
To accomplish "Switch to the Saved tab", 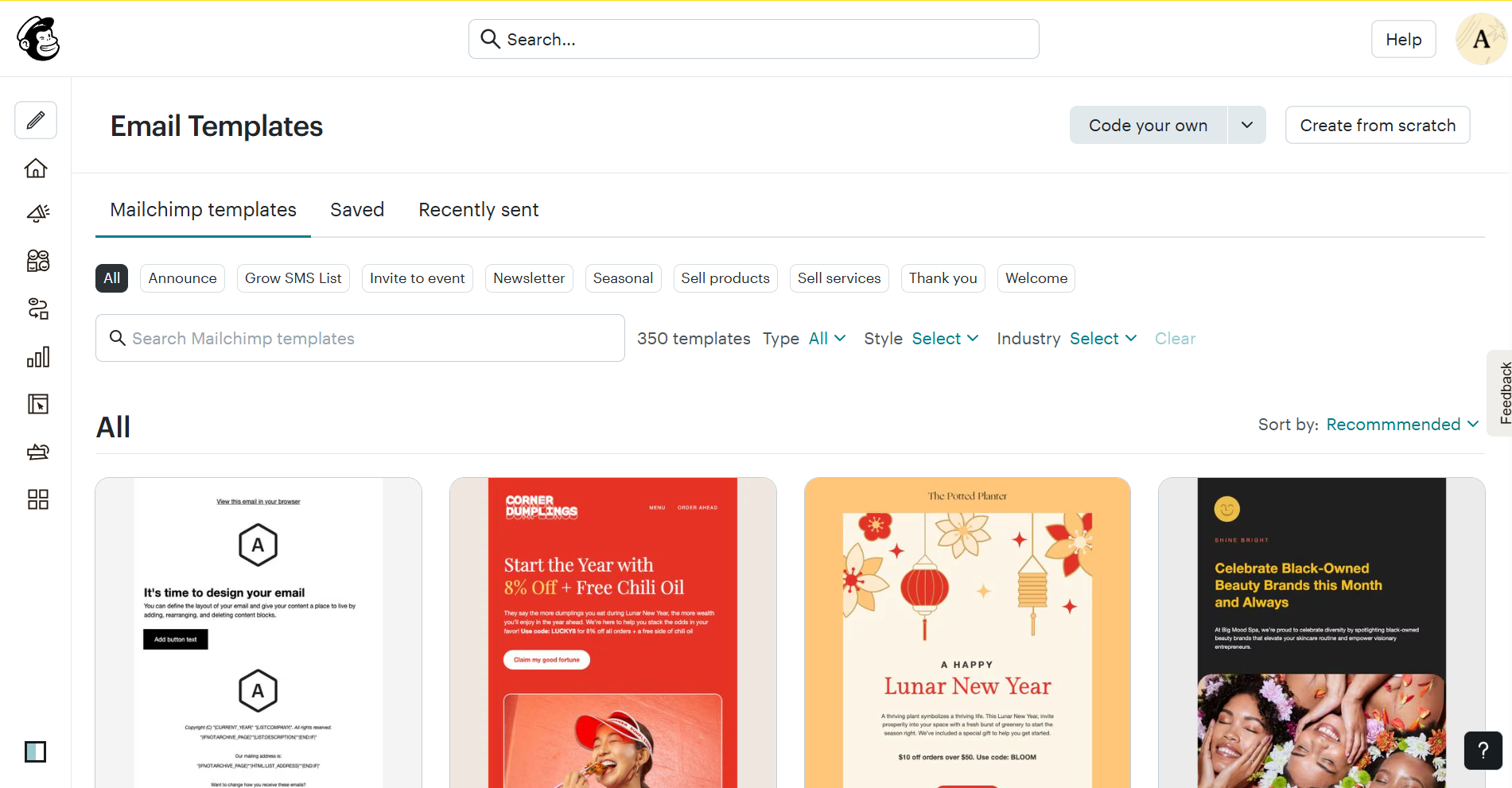I will pyautogui.click(x=357, y=210).
